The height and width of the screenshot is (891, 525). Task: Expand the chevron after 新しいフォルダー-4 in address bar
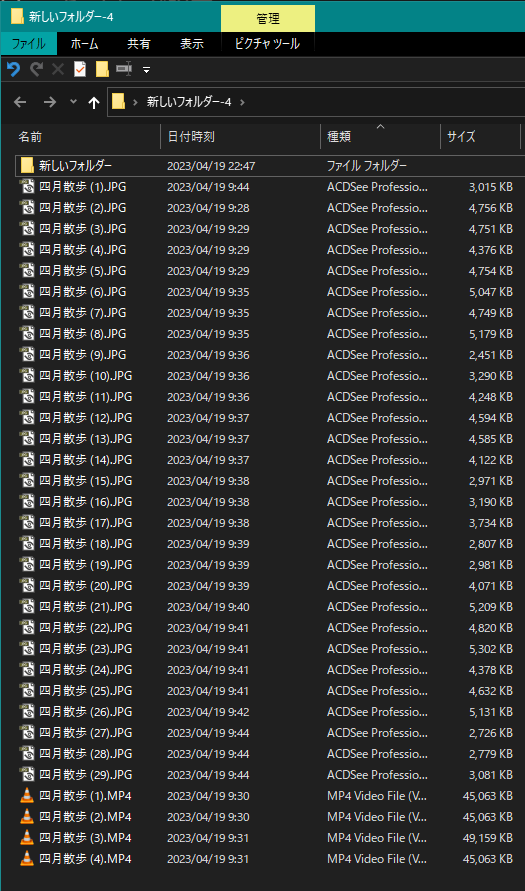(x=243, y=102)
